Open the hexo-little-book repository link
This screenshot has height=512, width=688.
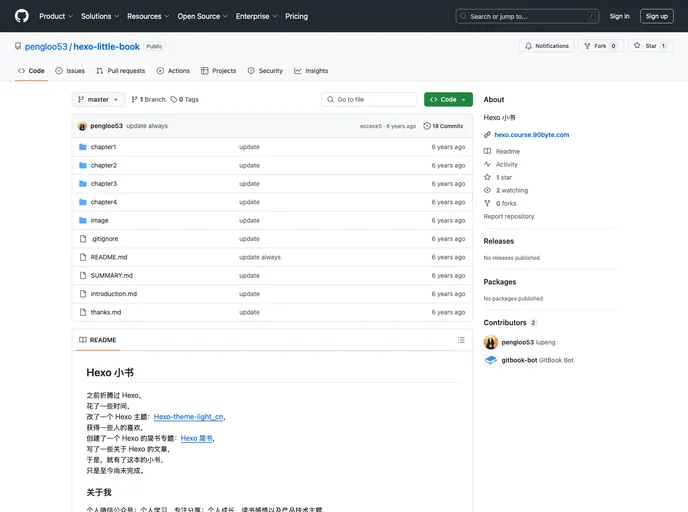pyautogui.click(x=106, y=47)
